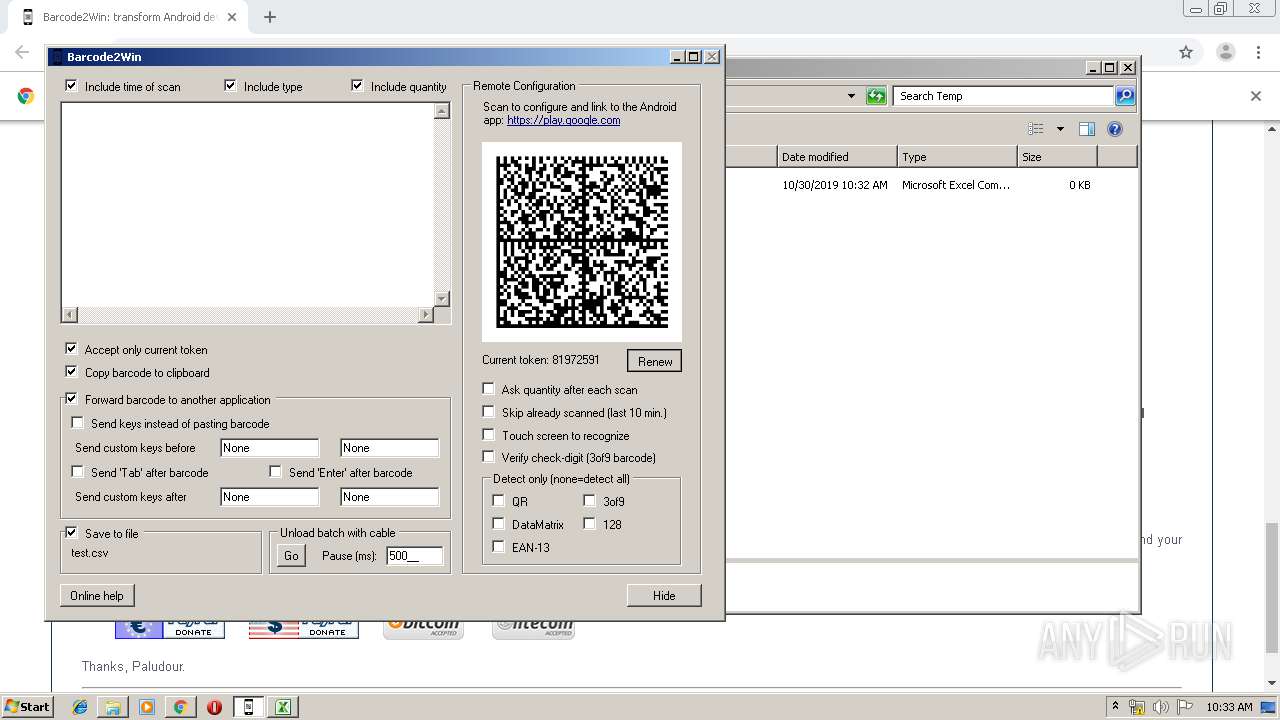Open the view options dropdown arrow in Explorer

(x=1060, y=129)
